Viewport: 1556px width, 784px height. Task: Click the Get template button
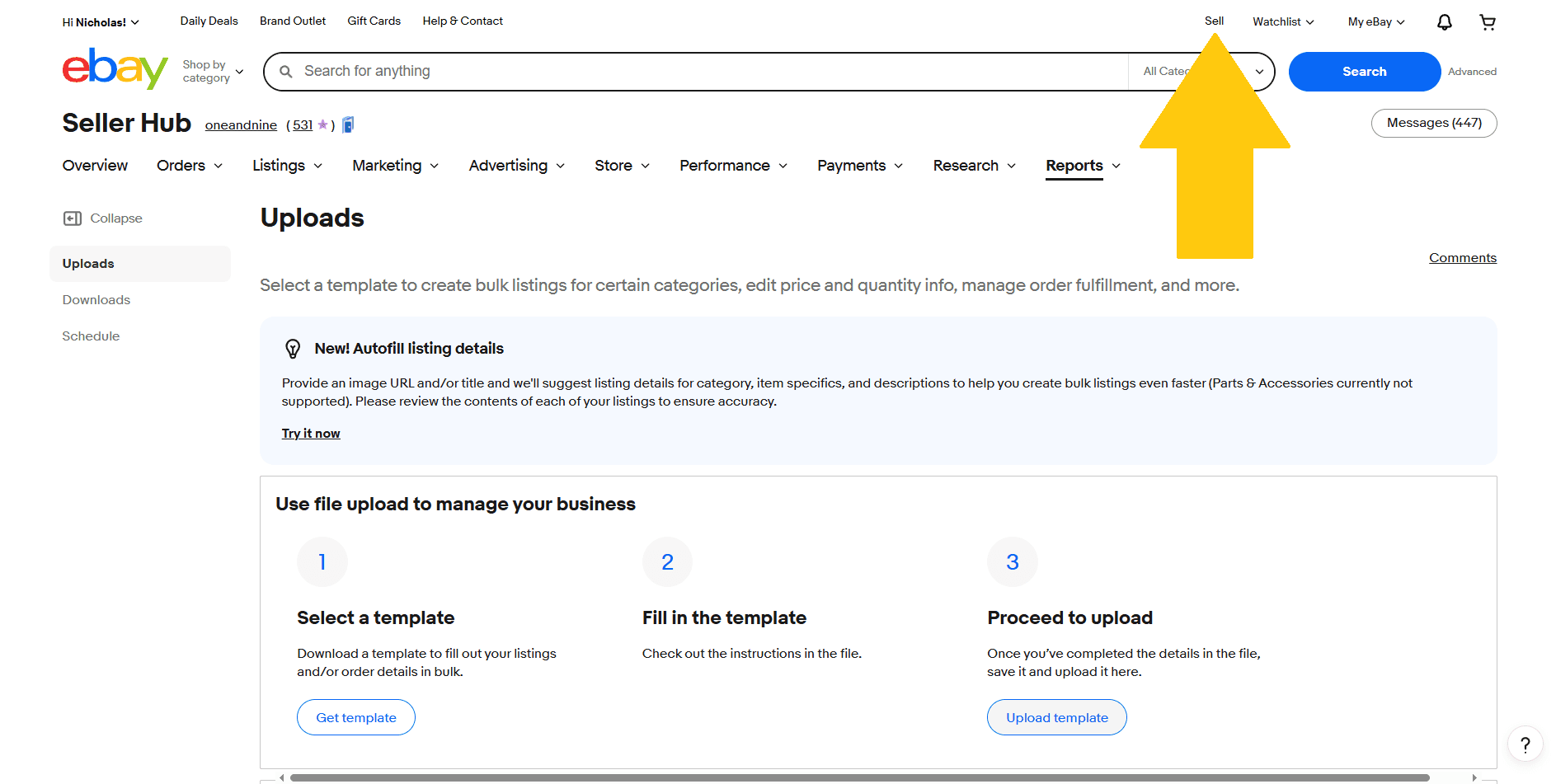(355, 716)
